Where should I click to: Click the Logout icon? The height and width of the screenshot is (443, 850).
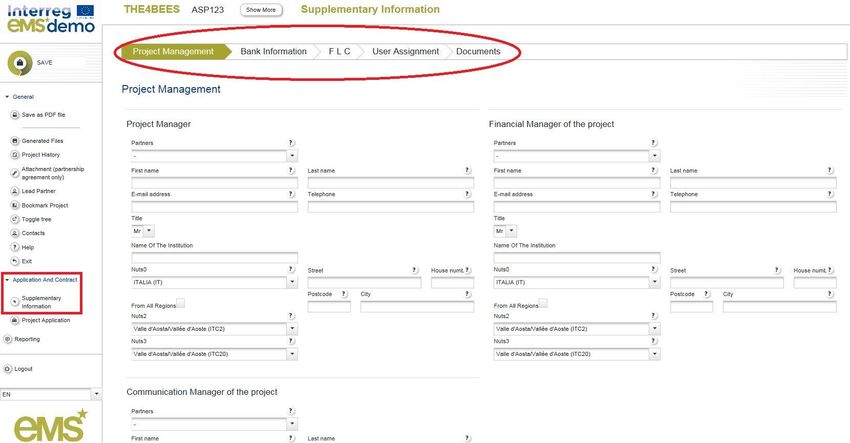coord(8,369)
